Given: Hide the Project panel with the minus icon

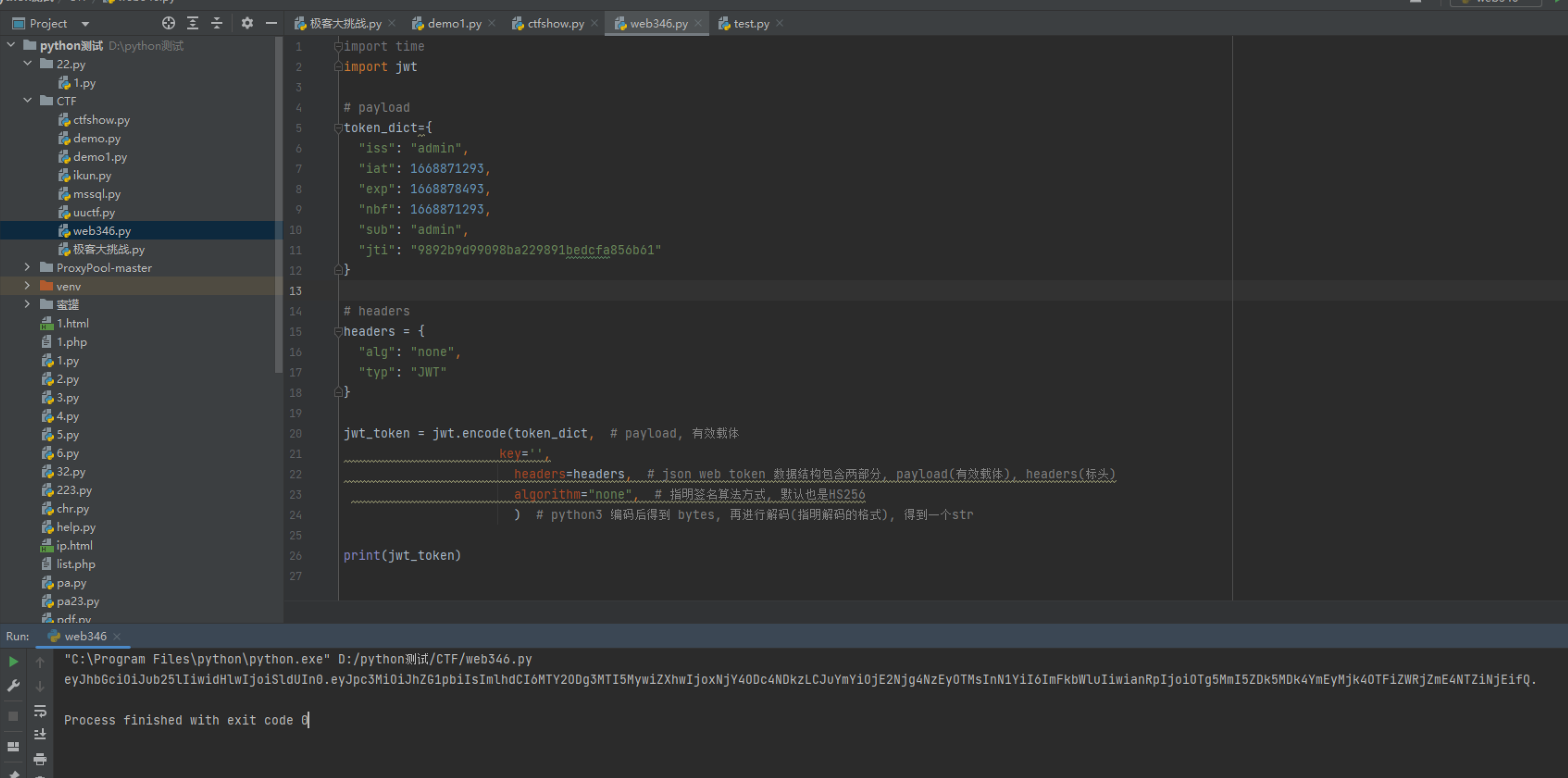Looking at the screenshot, I should point(272,23).
